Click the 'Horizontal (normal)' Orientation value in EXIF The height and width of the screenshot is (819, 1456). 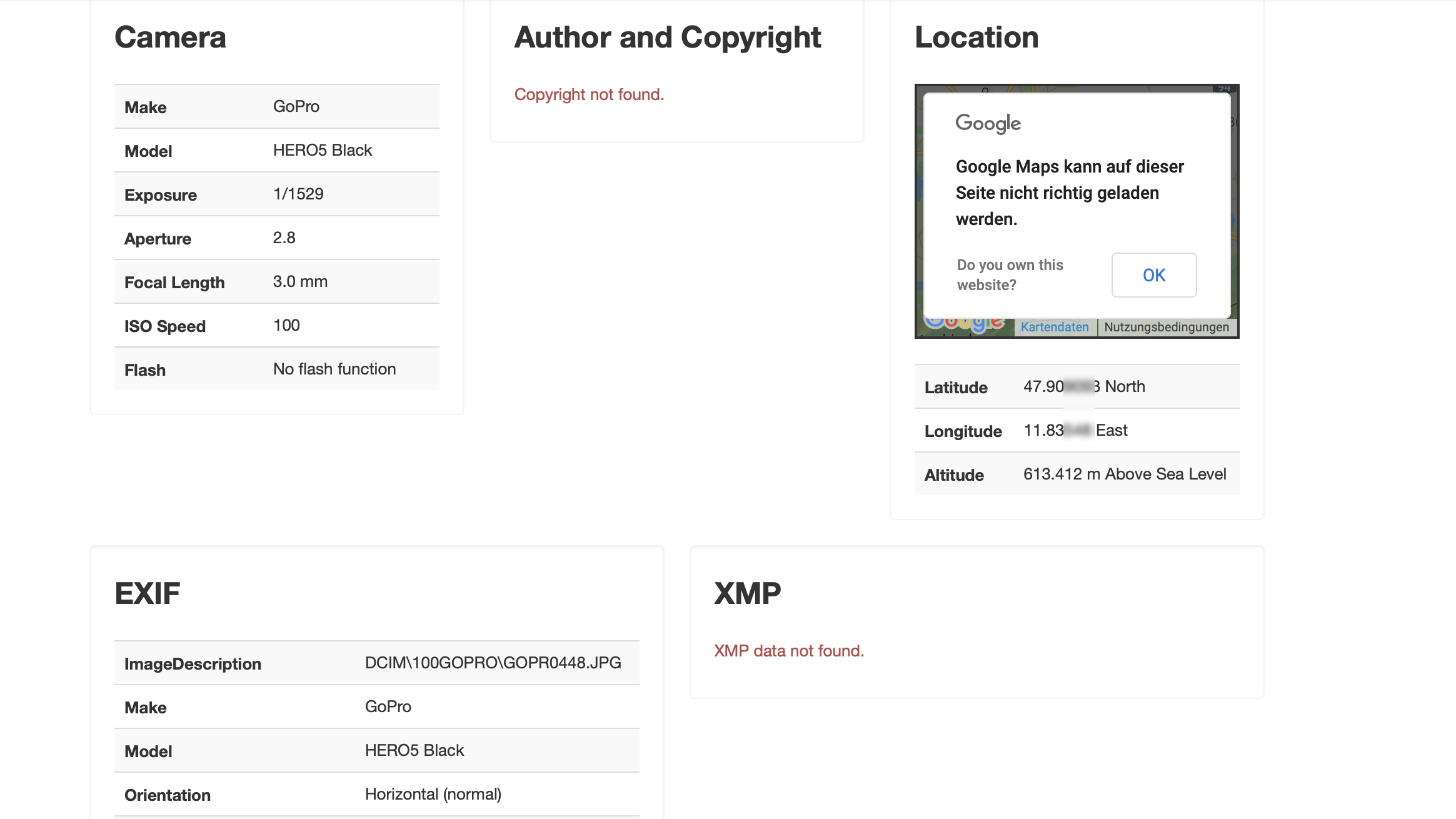(433, 794)
